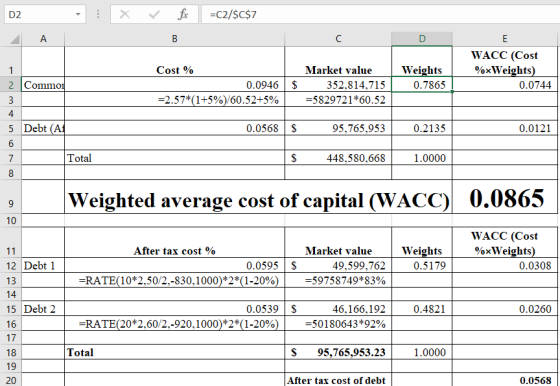The height and width of the screenshot is (386, 560).
Task: Confirm entry with the checkmark icon
Action: [154, 15]
